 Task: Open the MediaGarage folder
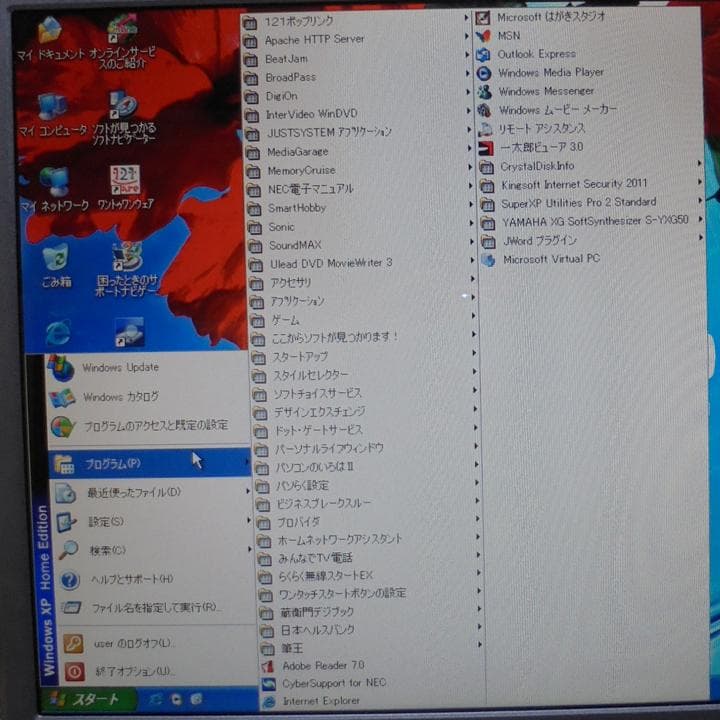(x=359, y=152)
